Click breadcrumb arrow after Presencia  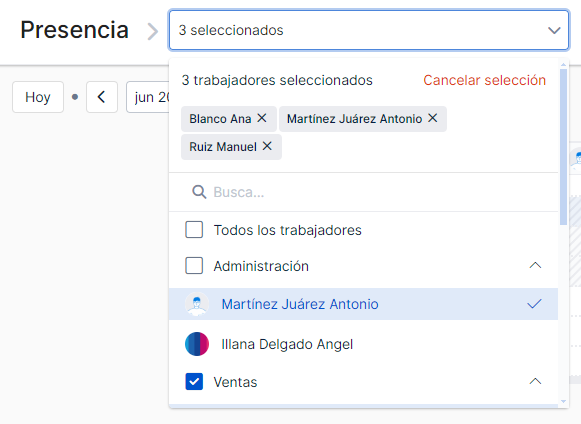[152, 31]
